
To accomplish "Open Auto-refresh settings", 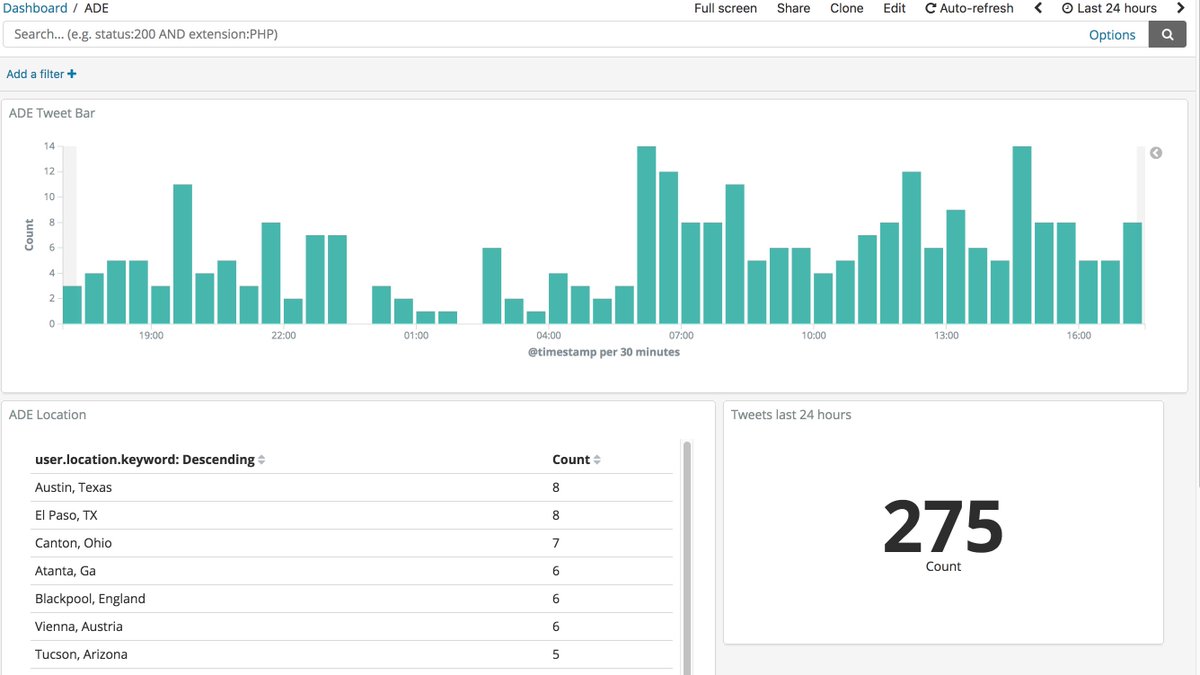I will [x=969, y=8].
